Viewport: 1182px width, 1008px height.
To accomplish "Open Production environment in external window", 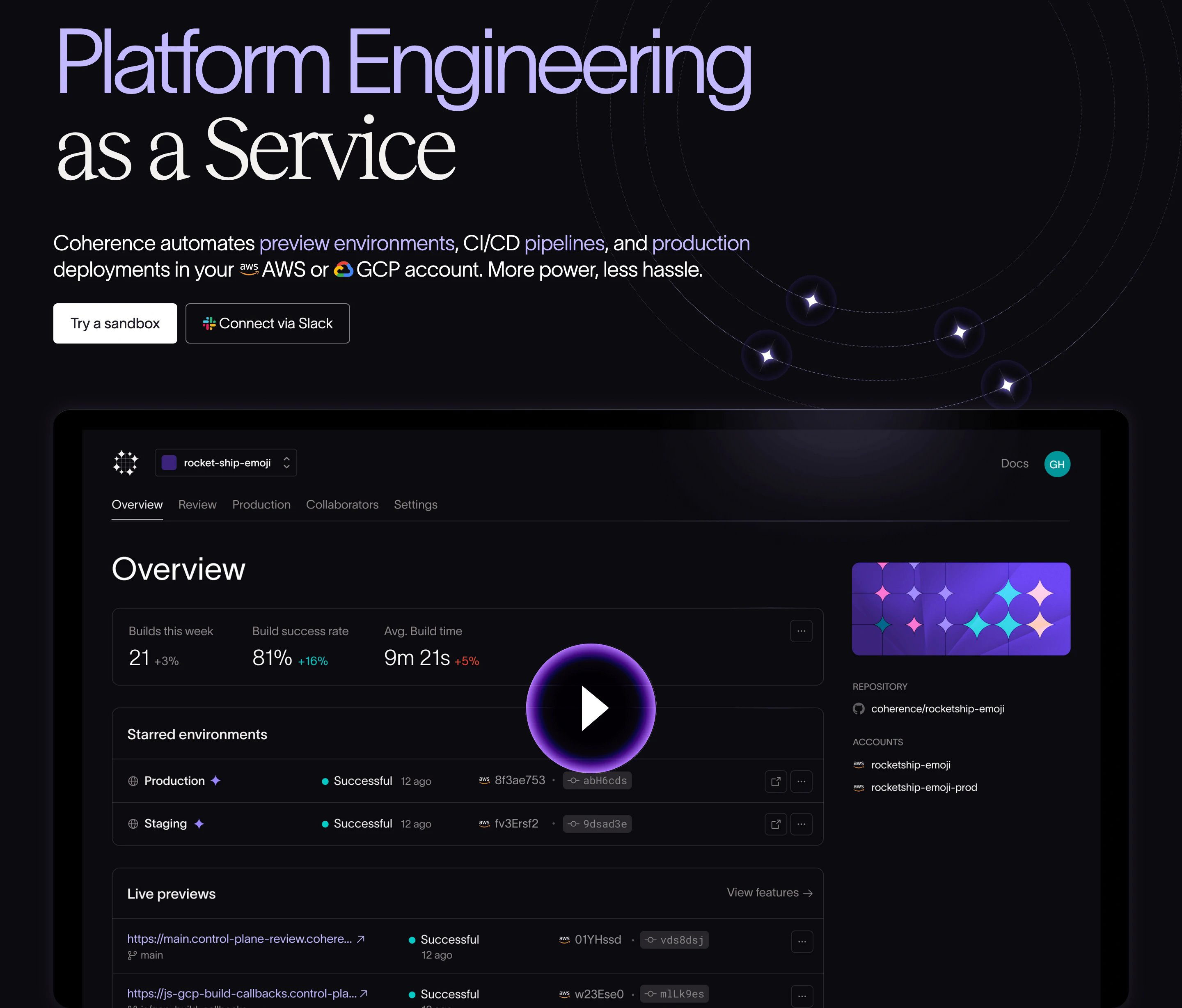I will tap(776, 781).
